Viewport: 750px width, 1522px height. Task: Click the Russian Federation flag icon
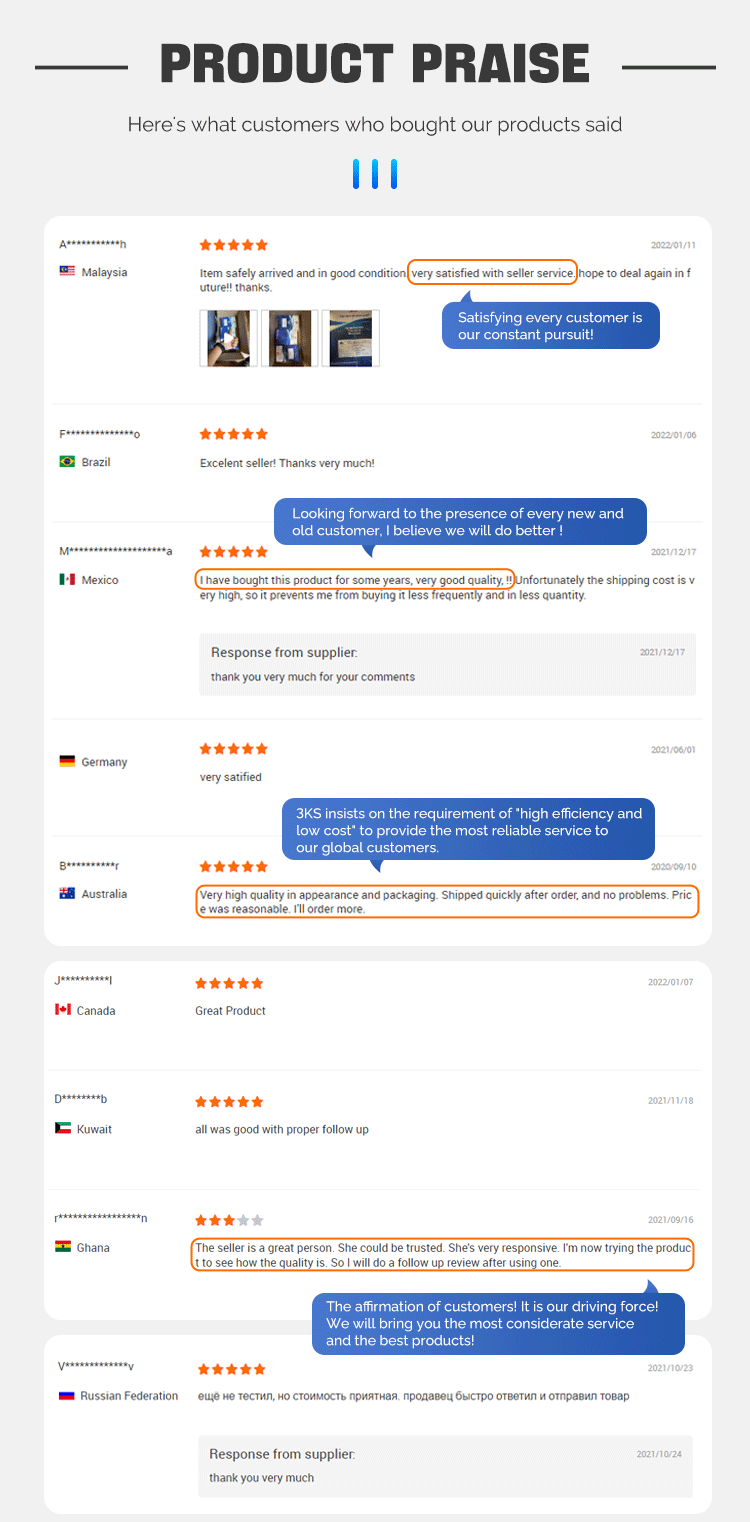tap(66, 1396)
